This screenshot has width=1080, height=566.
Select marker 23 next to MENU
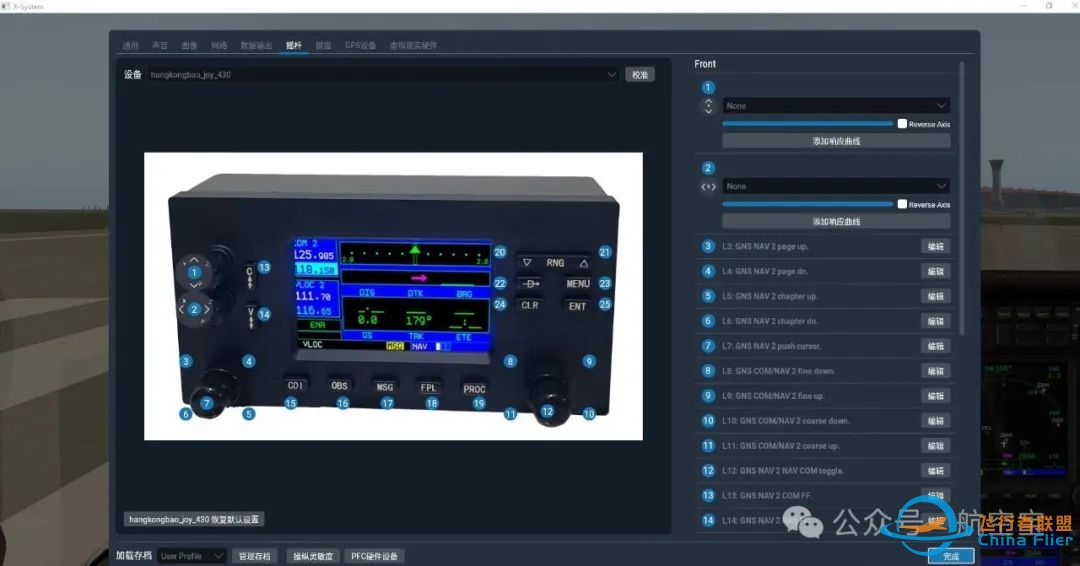(605, 283)
